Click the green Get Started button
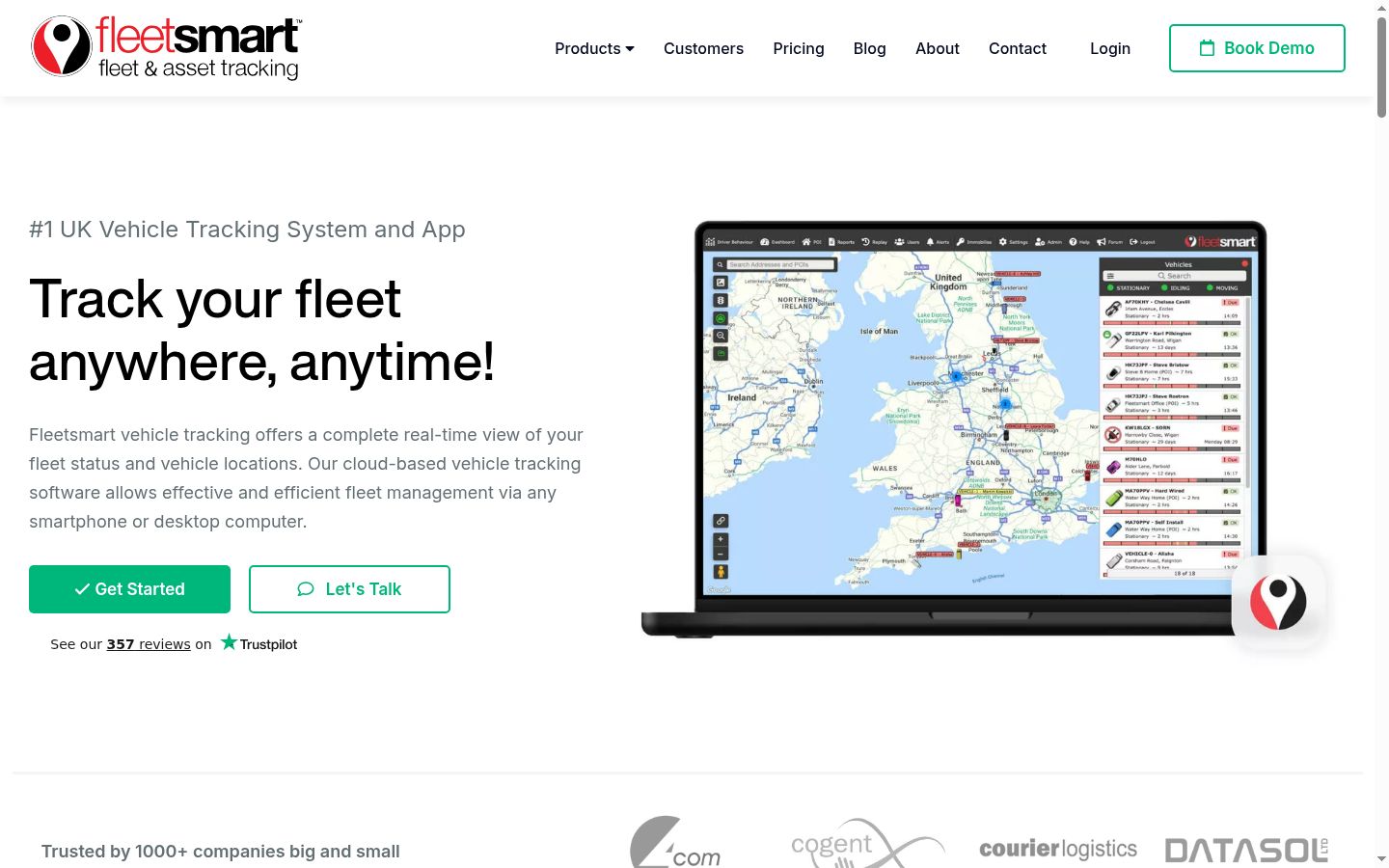The image size is (1389, 868). pos(129,589)
